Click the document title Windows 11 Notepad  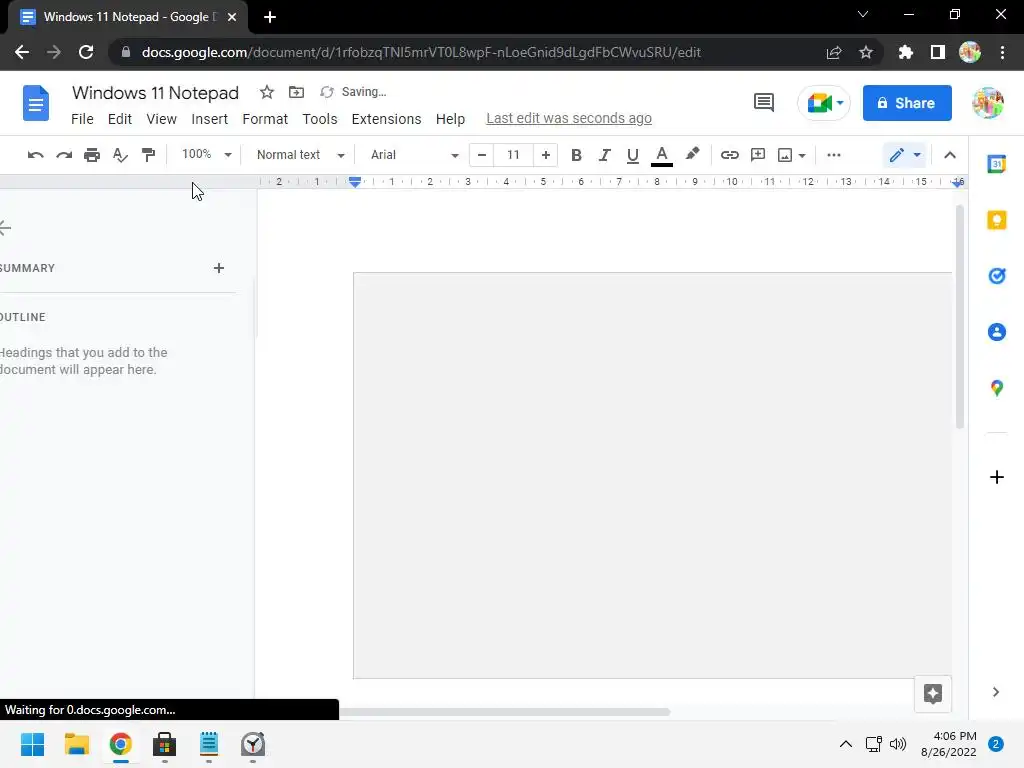tap(155, 93)
